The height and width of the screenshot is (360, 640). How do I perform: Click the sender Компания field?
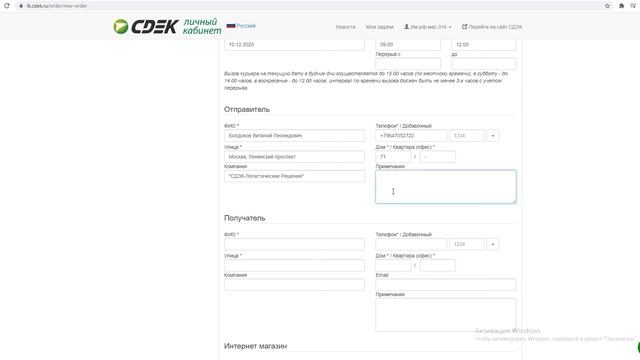[294, 176]
